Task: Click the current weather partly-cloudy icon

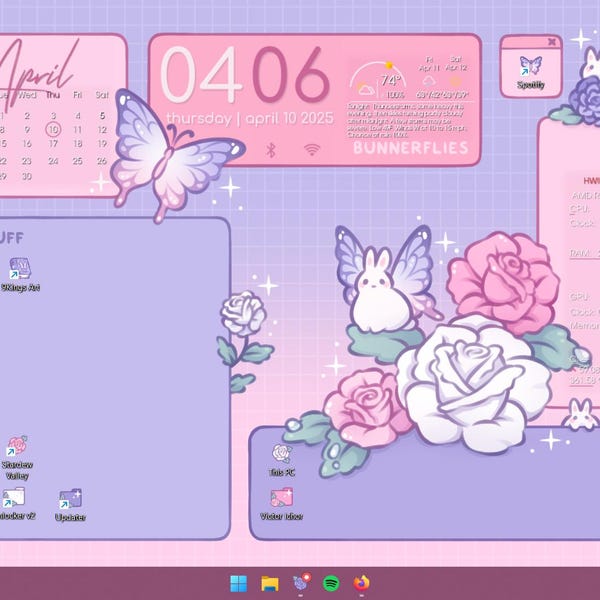Action: (x=365, y=89)
